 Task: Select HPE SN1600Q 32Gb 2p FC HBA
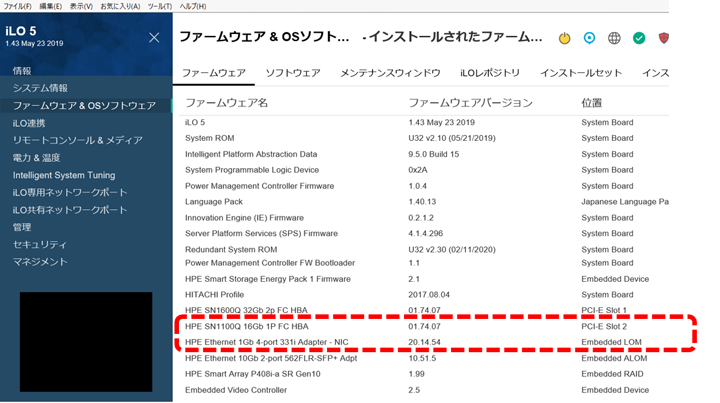pyautogui.click(x=246, y=310)
